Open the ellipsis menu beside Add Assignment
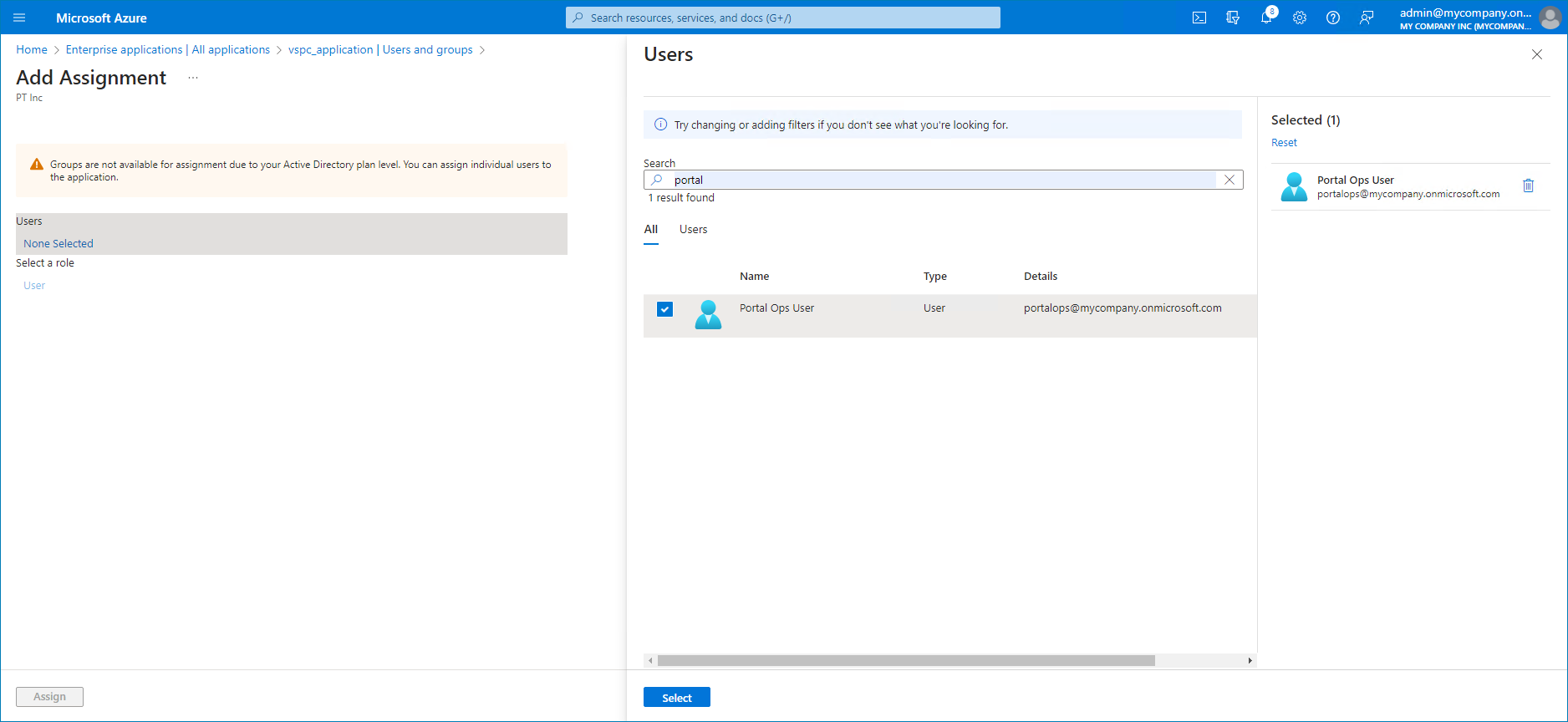Image resolution: width=1568 pixels, height=722 pixels. (193, 78)
